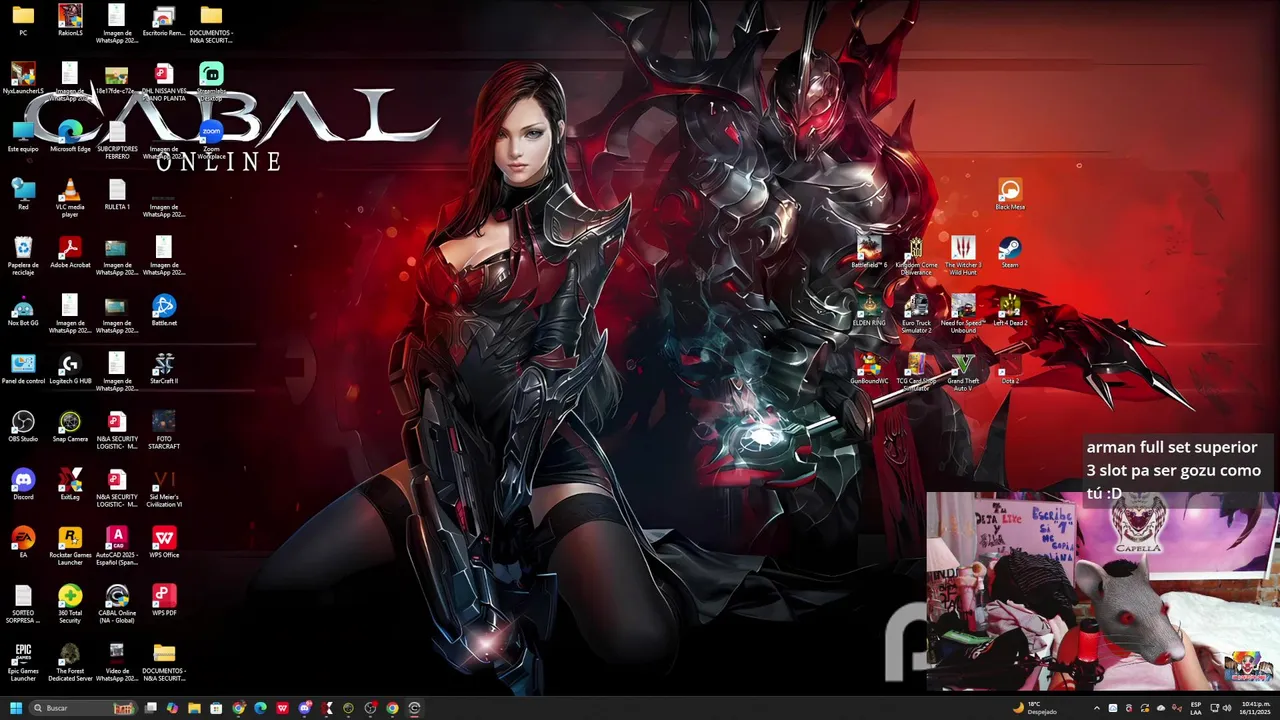Open the Escritorio Rem... shortcut

coord(164,20)
